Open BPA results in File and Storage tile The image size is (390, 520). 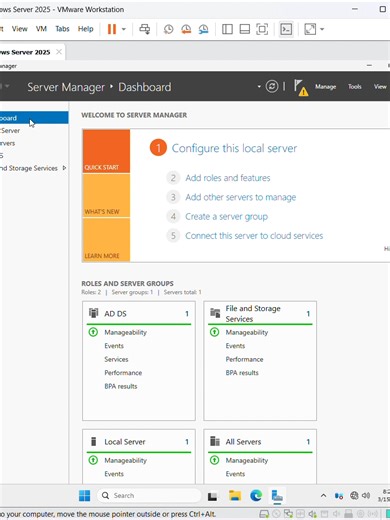[x=242, y=373]
